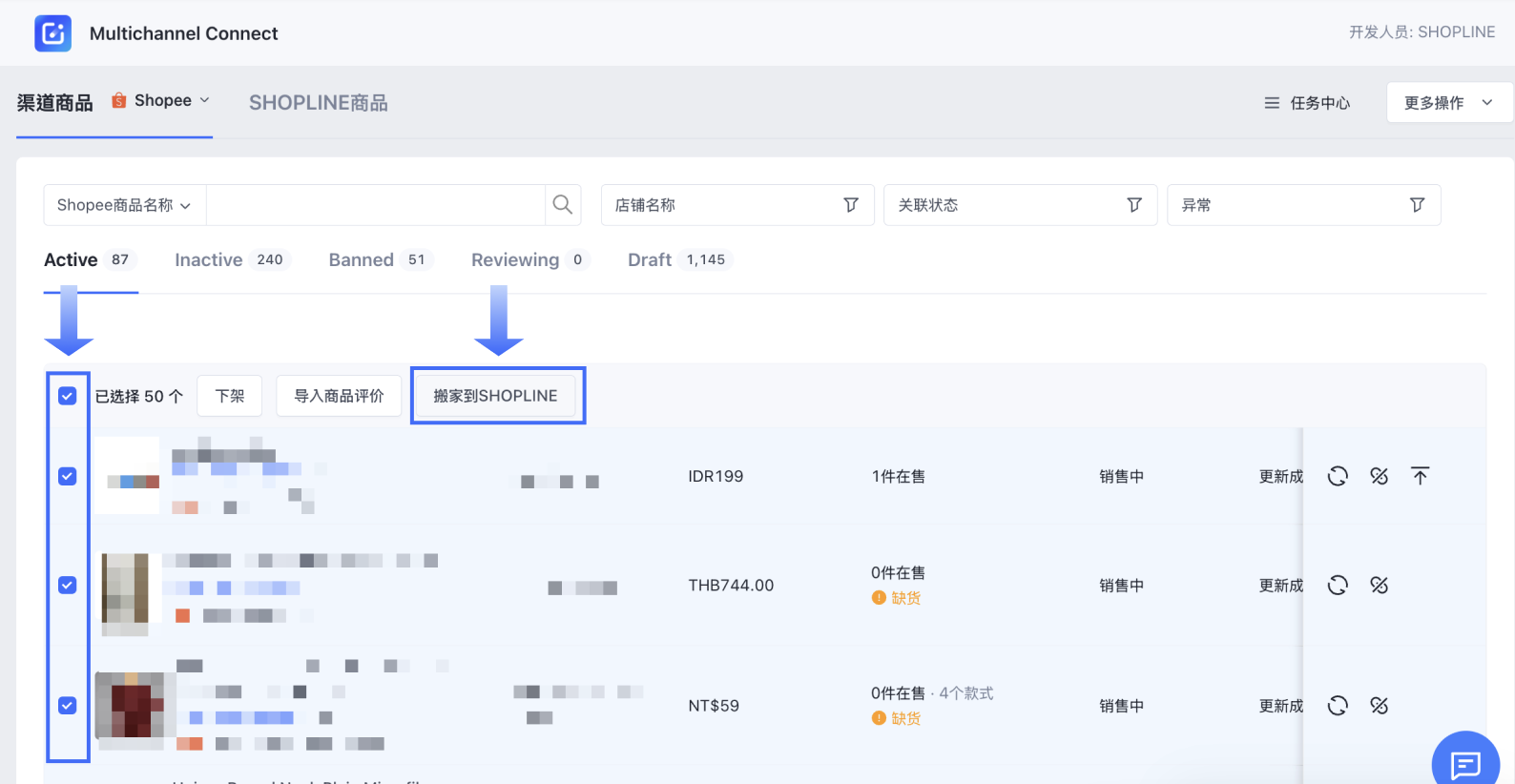Click the sync icon in THB744.00 row
The width and height of the screenshot is (1515, 784).
[1338, 585]
